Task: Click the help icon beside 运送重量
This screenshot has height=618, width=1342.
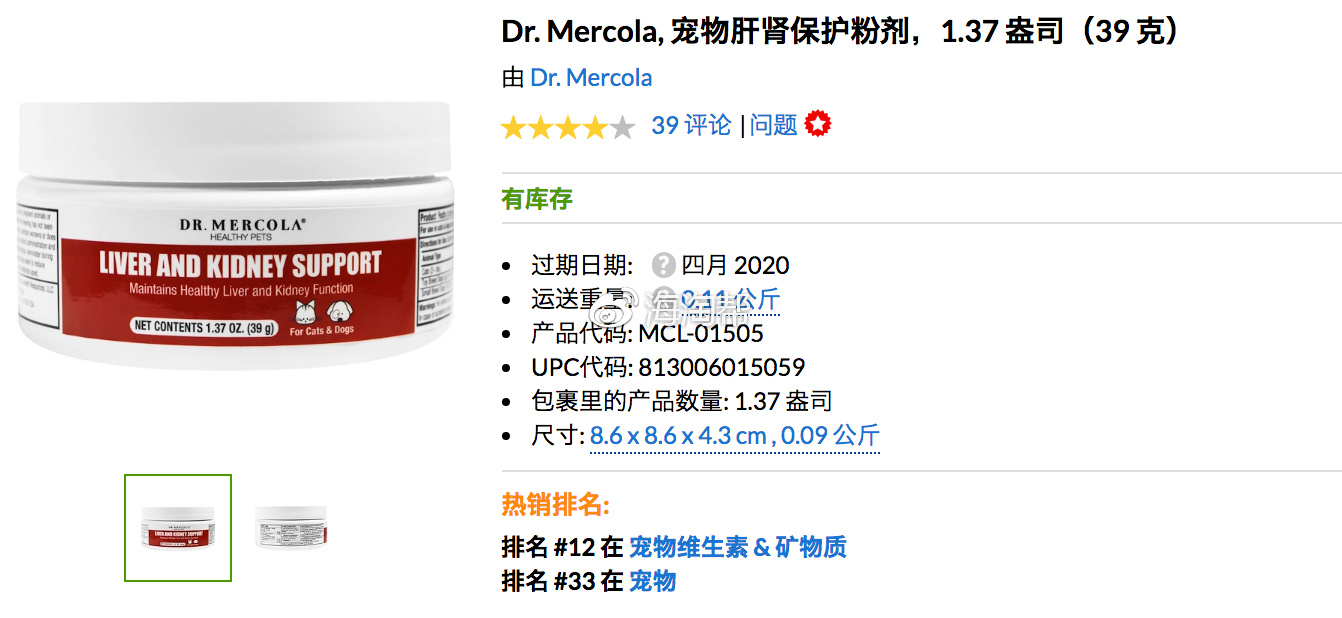Action: (x=663, y=299)
